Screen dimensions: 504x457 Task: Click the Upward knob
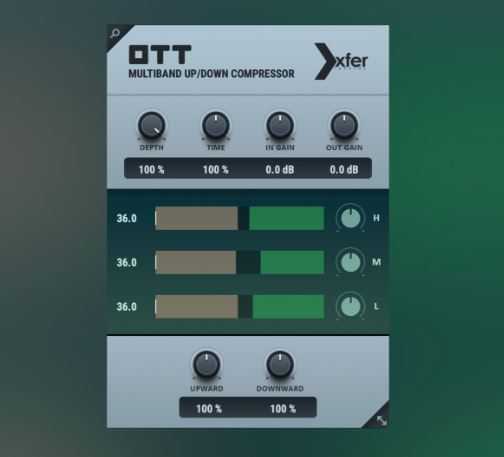point(207,364)
